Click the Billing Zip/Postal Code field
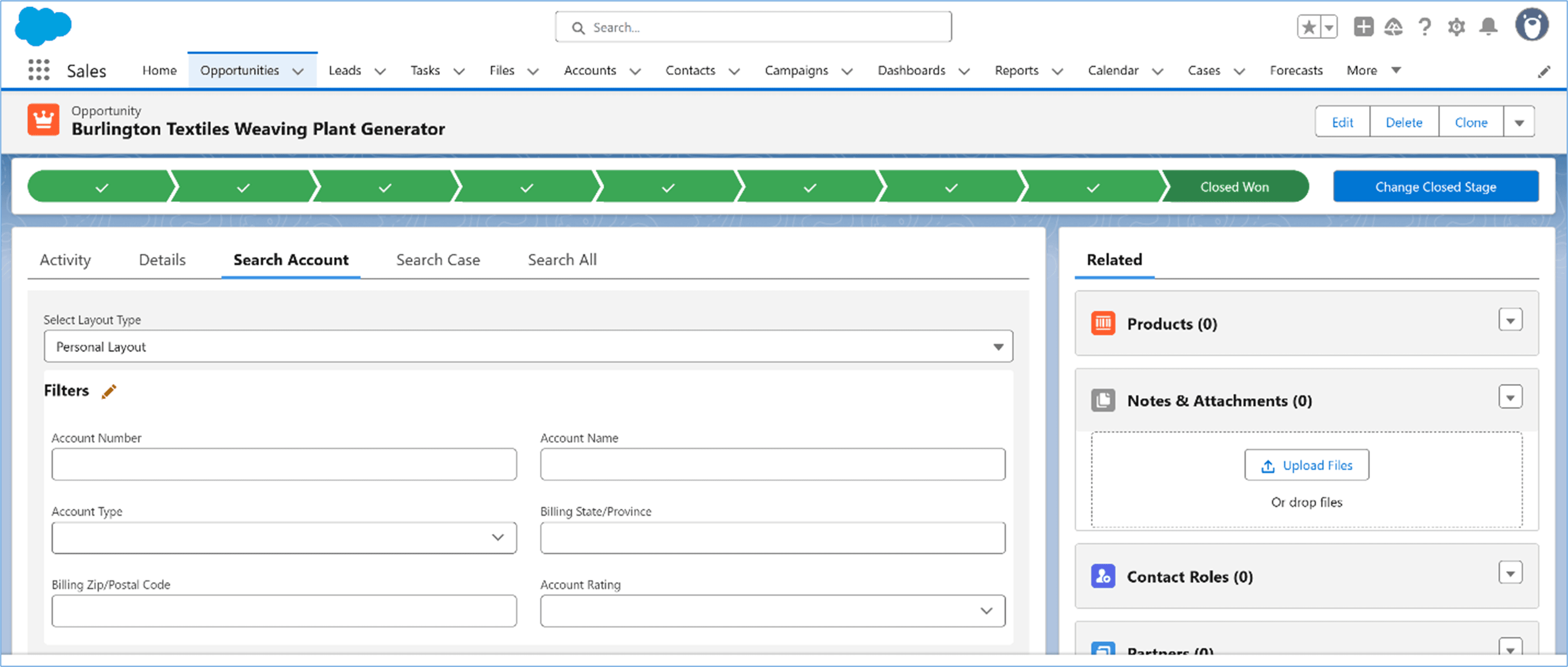 [x=284, y=610]
